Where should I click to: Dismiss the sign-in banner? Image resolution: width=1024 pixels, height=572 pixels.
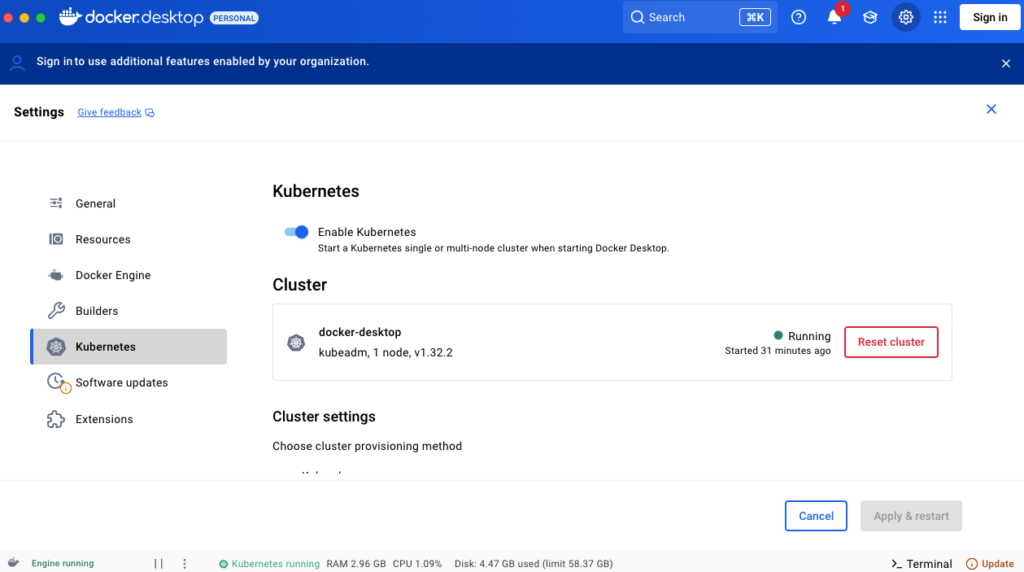click(x=1006, y=63)
